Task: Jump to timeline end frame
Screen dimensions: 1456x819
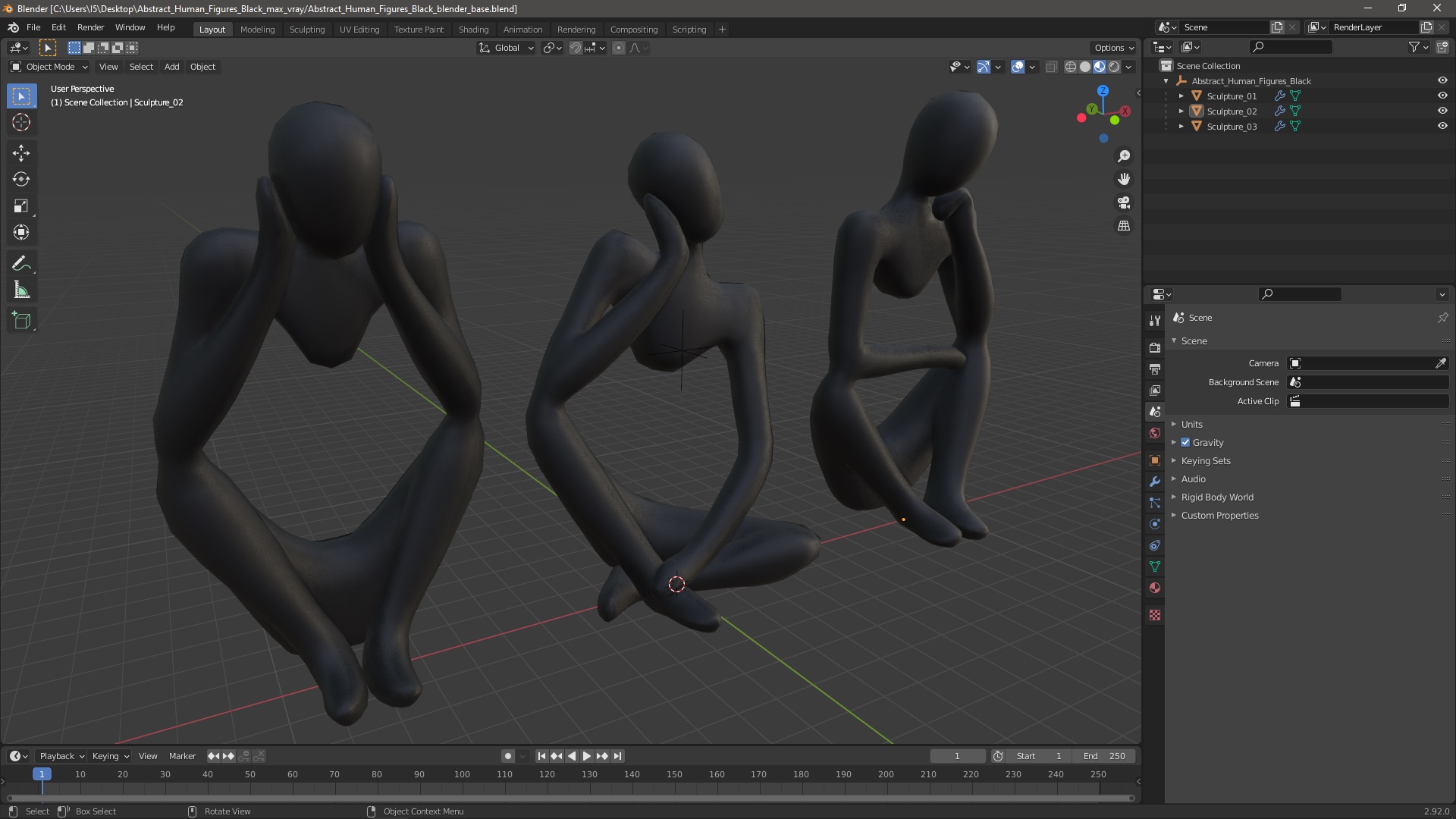Action: click(617, 756)
